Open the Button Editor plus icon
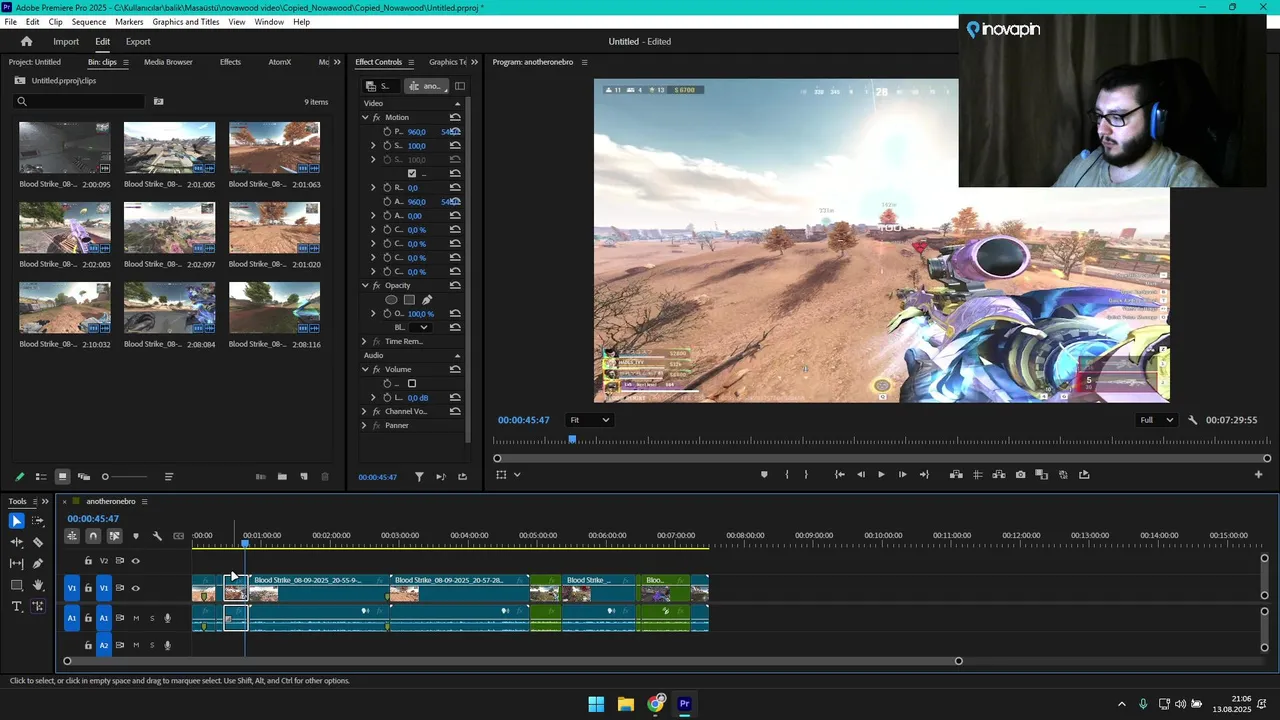 click(1258, 475)
